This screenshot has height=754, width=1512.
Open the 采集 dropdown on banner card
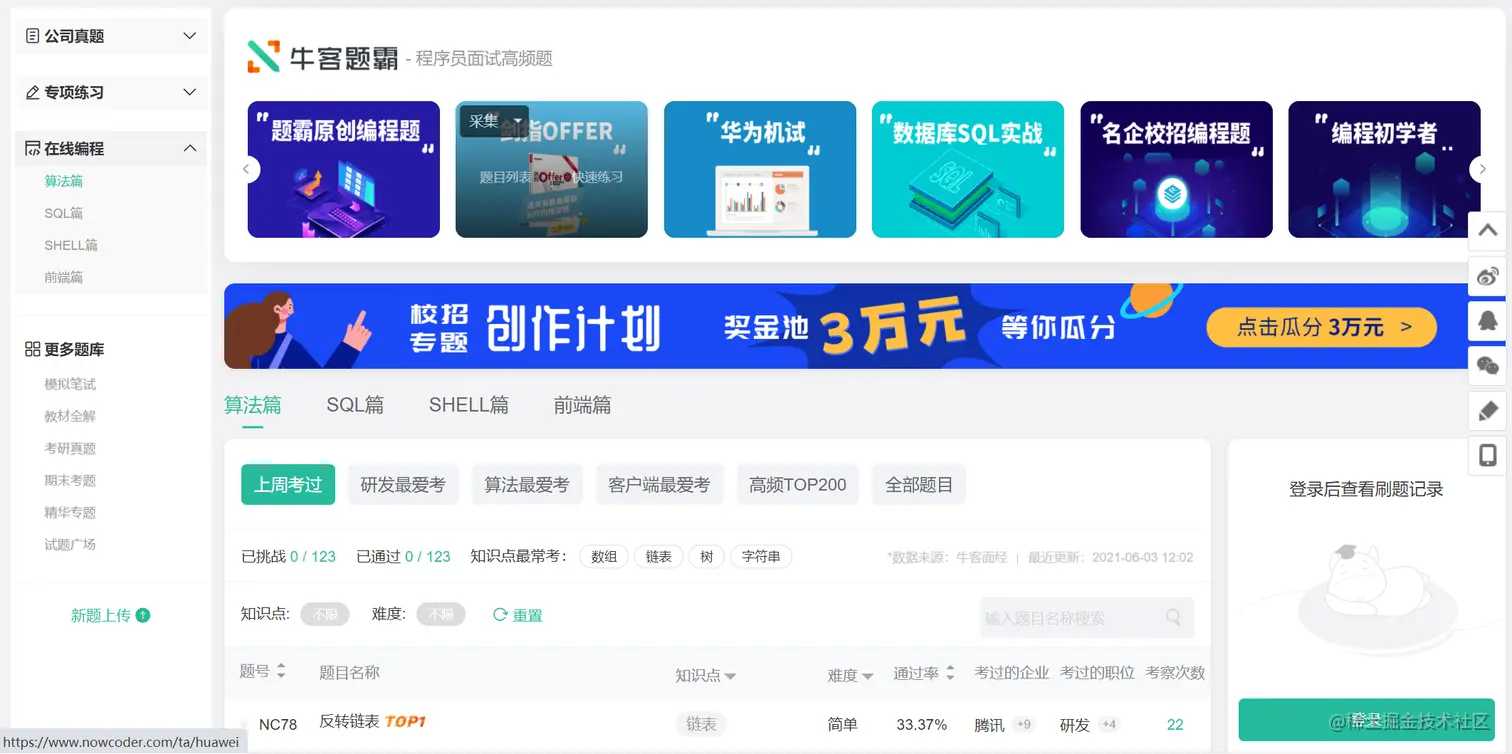tap(493, 120)
